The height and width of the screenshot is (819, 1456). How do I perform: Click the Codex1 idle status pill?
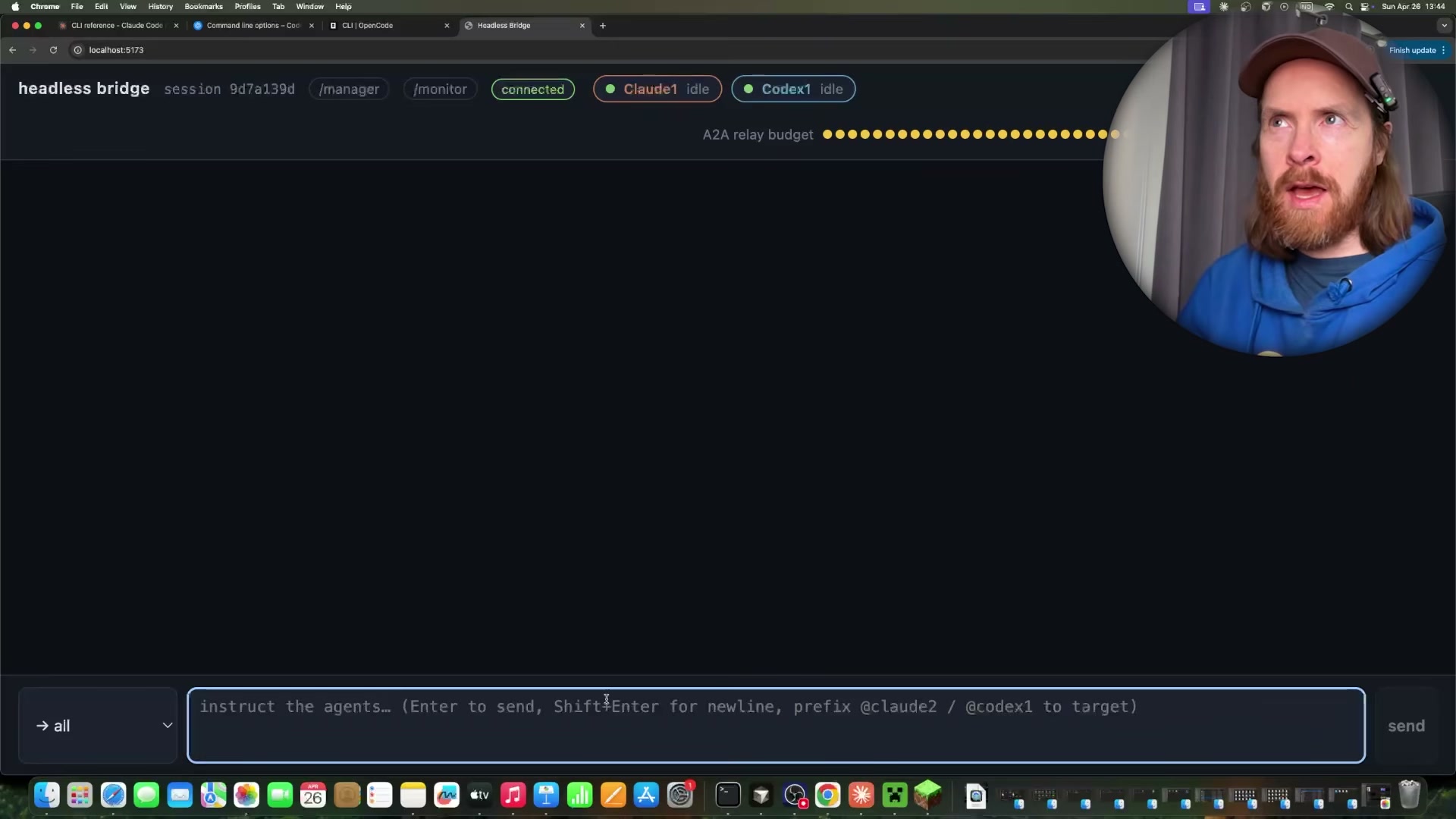click(792, 89)
